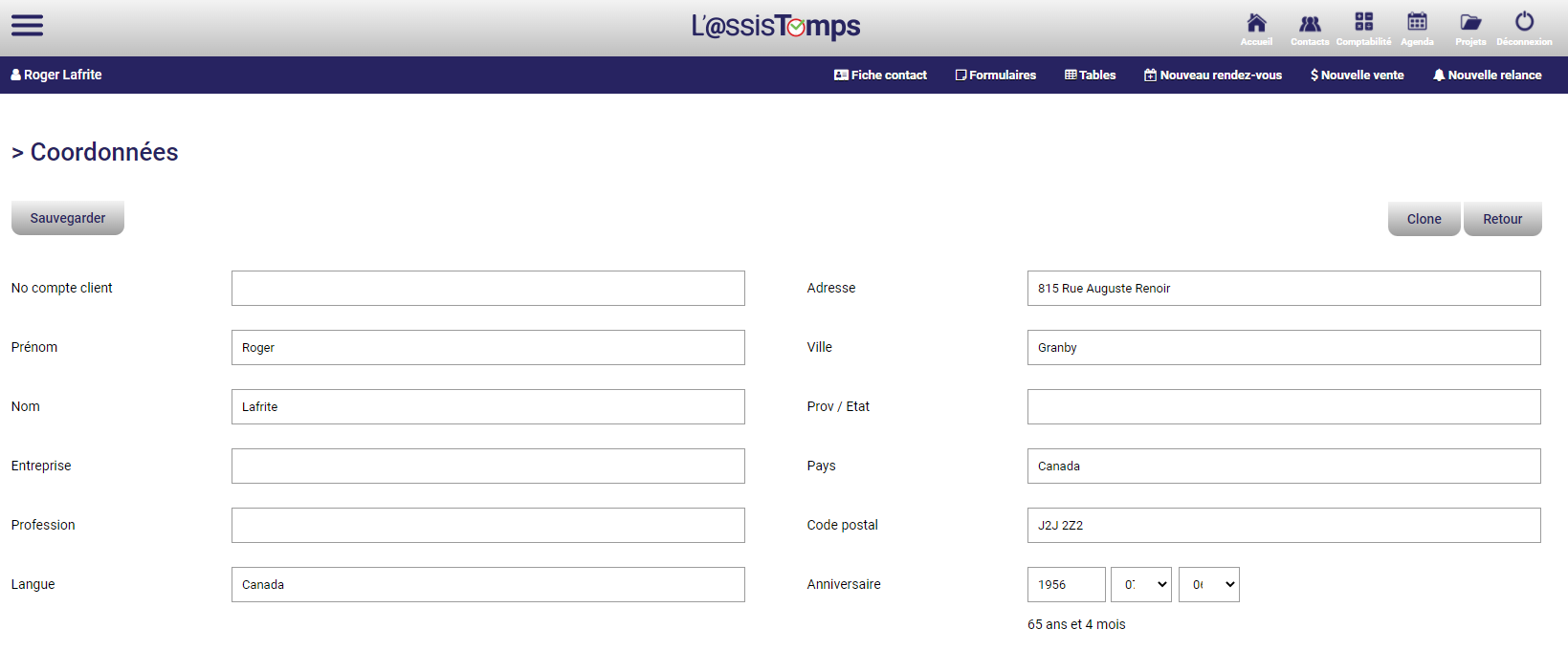
Task: Open the Formulaires menu item
Action: tap(995, 75)
